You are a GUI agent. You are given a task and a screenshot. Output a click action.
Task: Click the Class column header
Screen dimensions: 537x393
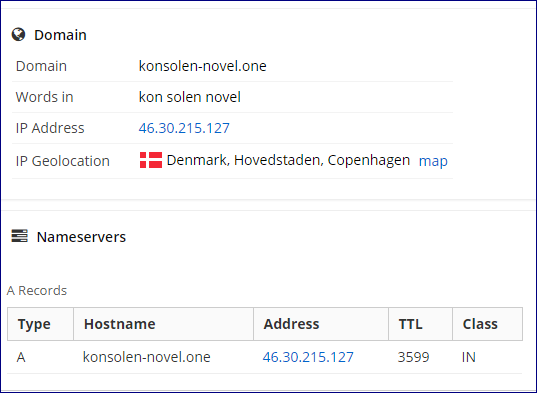click(487, 324)
